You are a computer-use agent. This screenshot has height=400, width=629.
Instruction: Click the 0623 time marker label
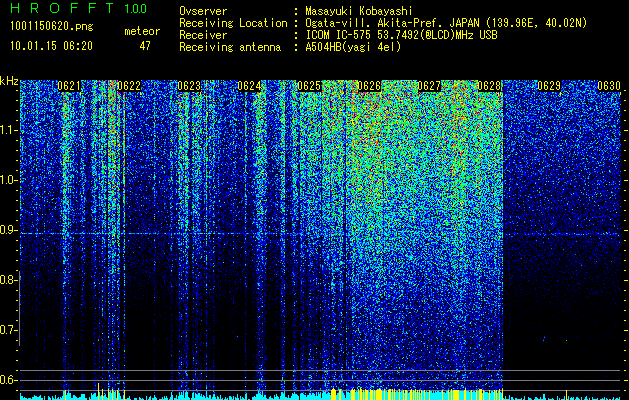point(189,86)
